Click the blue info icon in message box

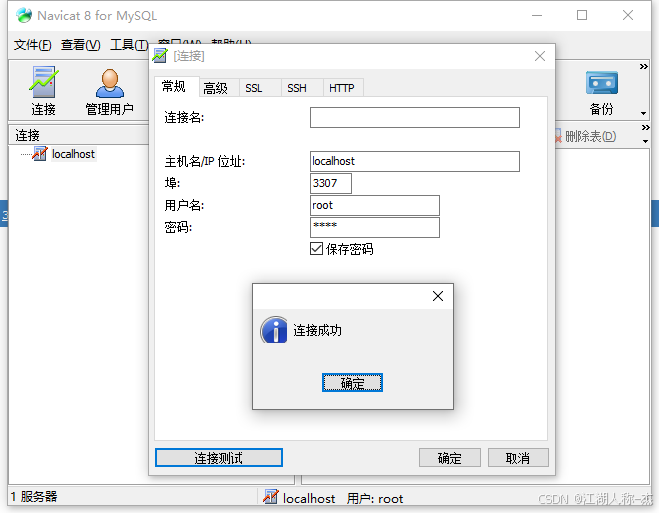click(x=274, y=330)
